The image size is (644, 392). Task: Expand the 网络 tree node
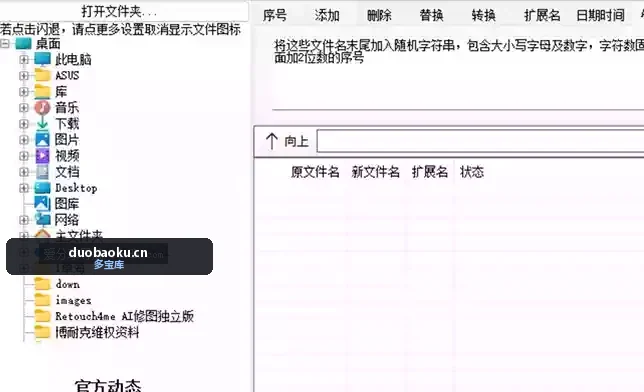[24, 220]
